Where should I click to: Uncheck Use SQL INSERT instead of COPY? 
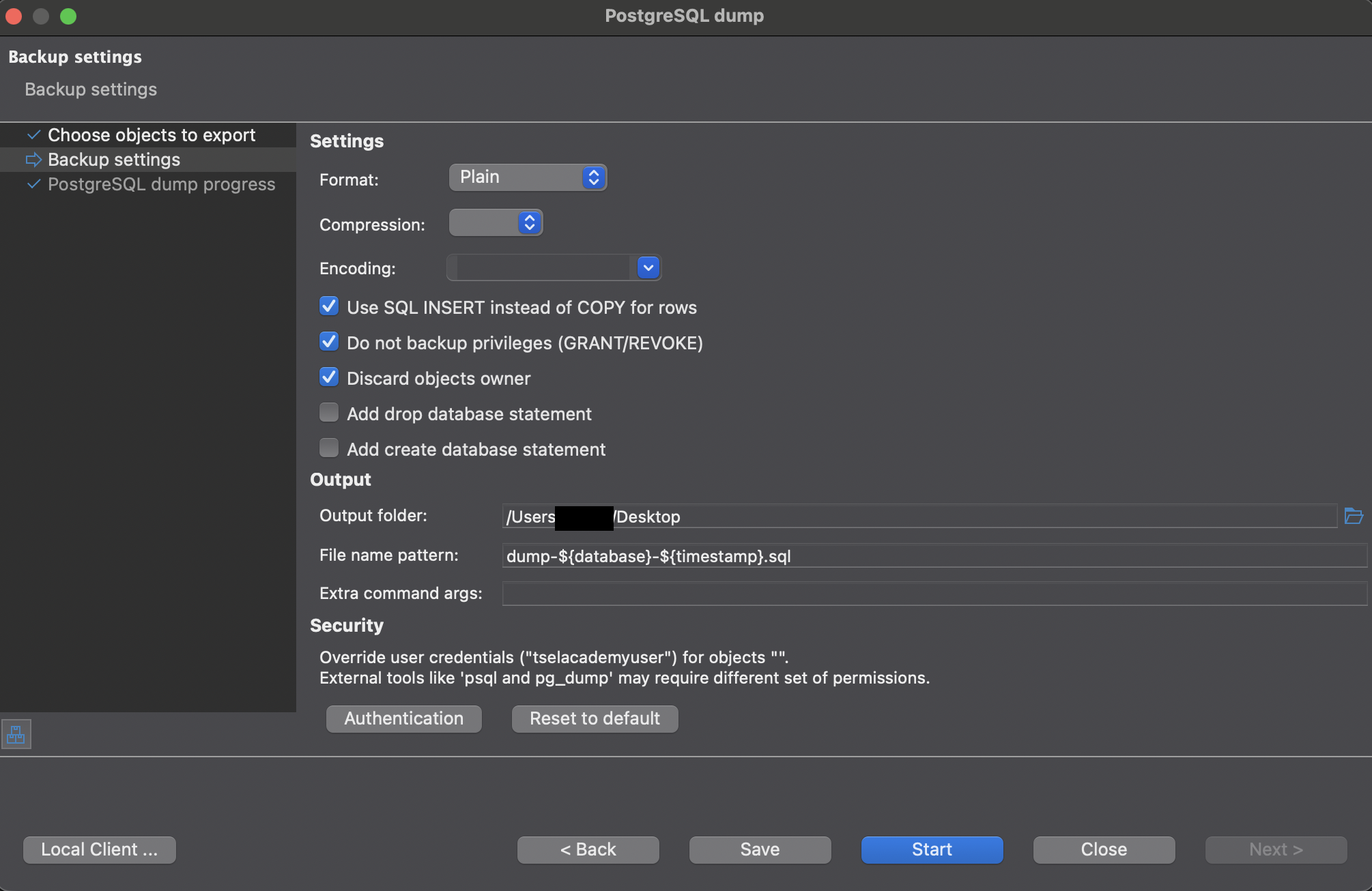[x=329, y=306]
